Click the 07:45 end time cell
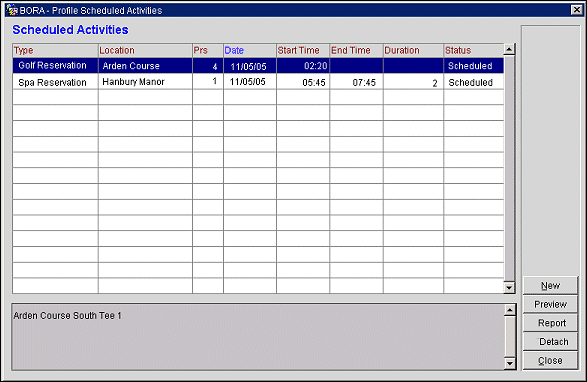This screenshot has height=382, width=587. click(x=356, y=82)
